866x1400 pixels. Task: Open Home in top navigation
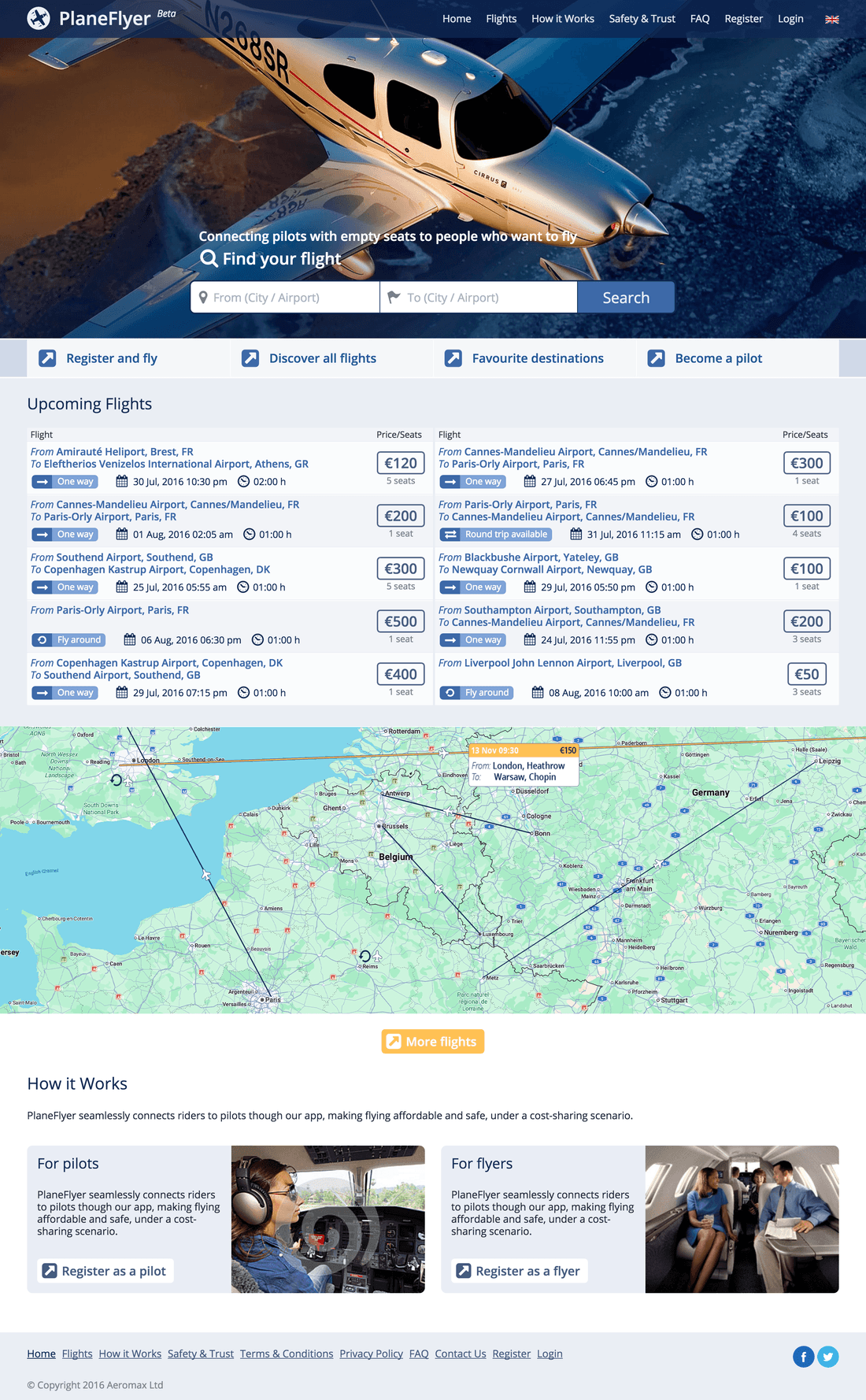pyautogui.click(x=457, y=19)
